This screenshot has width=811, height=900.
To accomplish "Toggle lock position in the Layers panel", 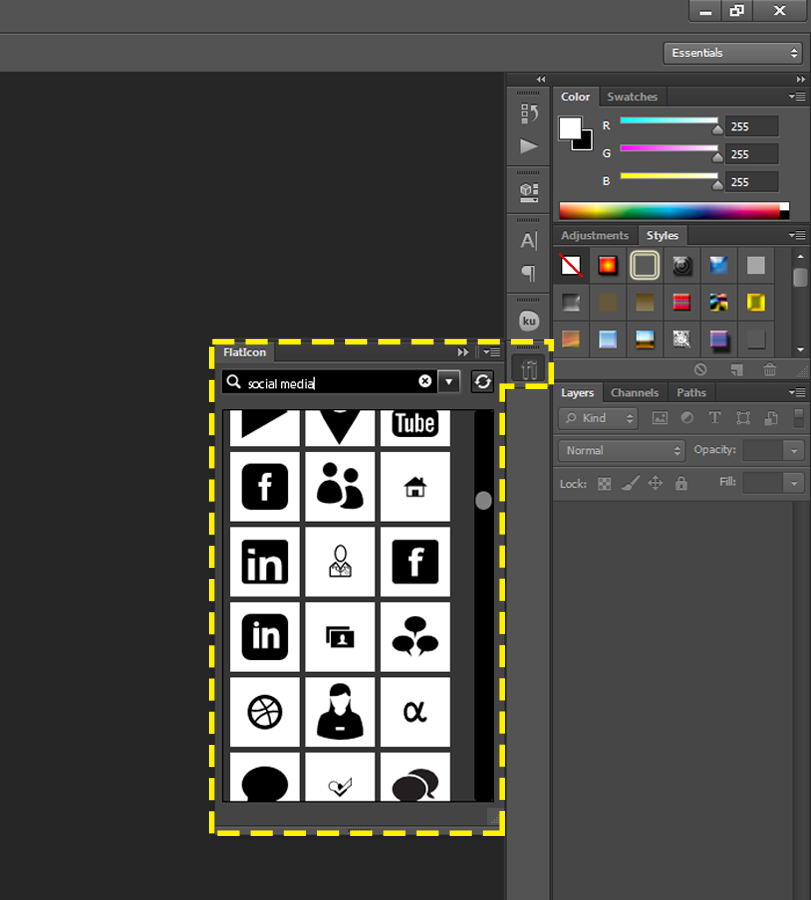I will [655, 483].
